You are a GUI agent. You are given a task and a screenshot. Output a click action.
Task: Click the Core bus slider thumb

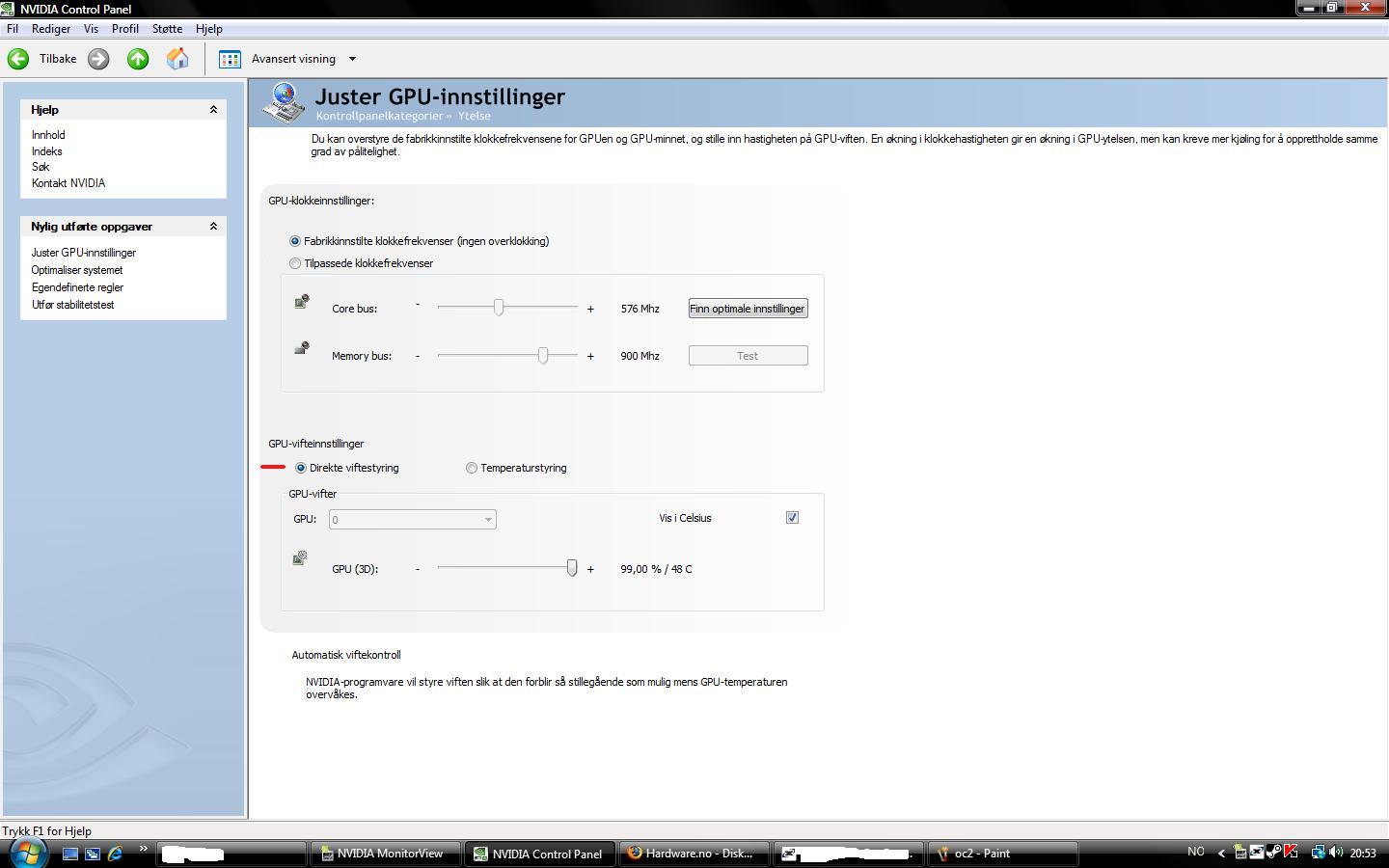[x=499, y=307]
